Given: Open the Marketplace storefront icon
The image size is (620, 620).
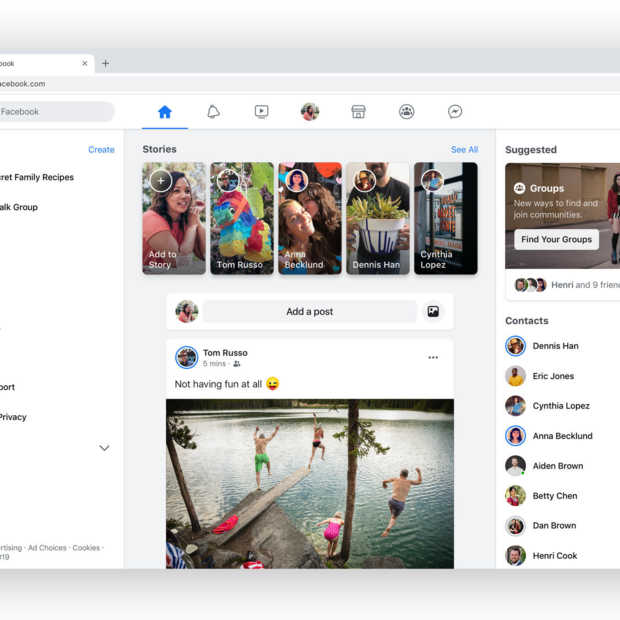Looking at the screenshot, I should pos(358,112).
